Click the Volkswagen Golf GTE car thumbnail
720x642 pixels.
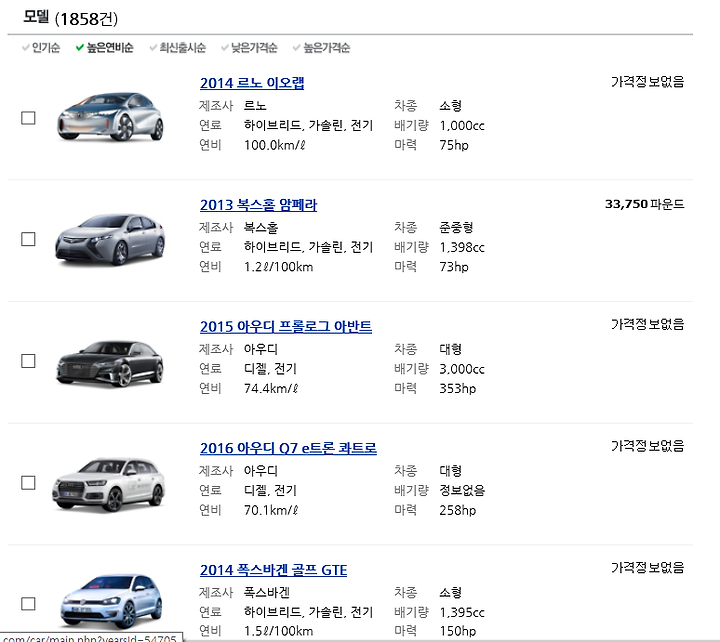pyautogui.click(x=111, y=601)
